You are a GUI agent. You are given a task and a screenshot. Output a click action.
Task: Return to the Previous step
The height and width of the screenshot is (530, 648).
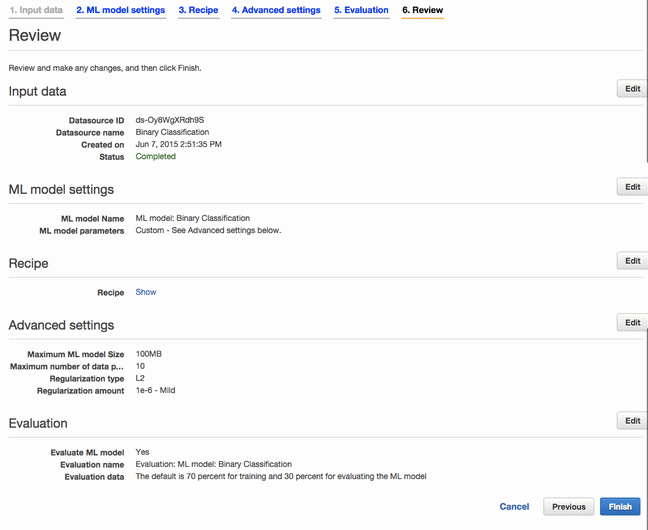tap(569, 506)
